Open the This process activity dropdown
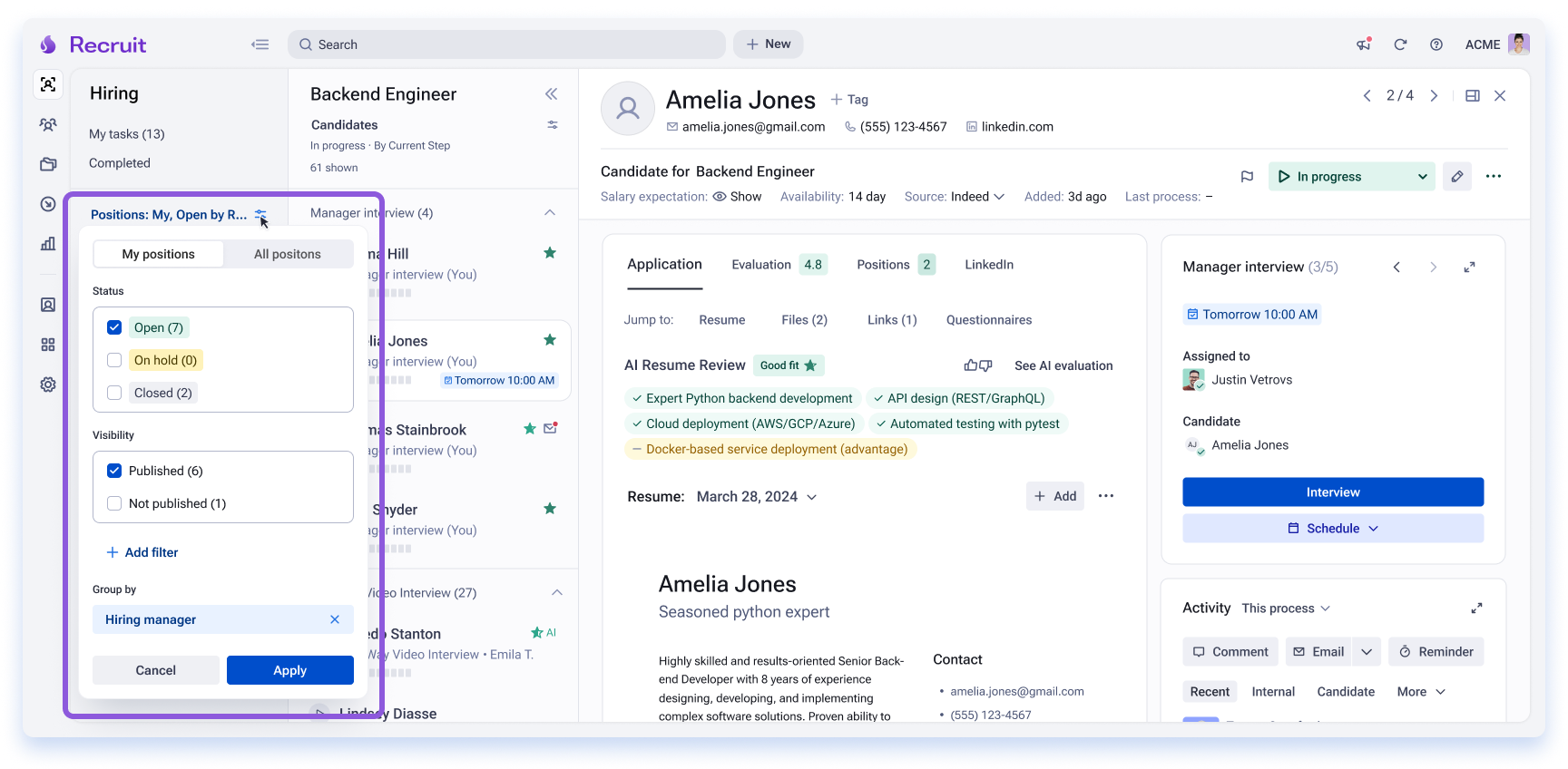Image resolution: width=1568 pixels, height=769 pixels. coord(1286,608)
